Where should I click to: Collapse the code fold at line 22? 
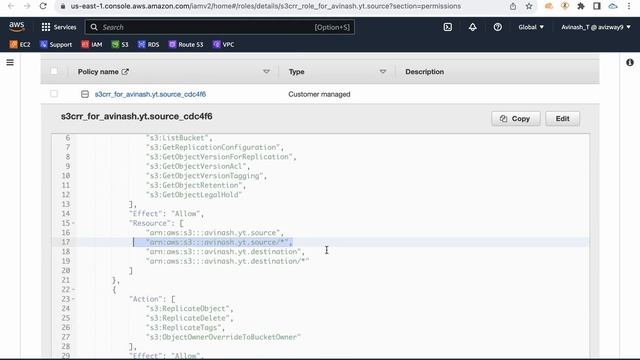tap(73, 289)
